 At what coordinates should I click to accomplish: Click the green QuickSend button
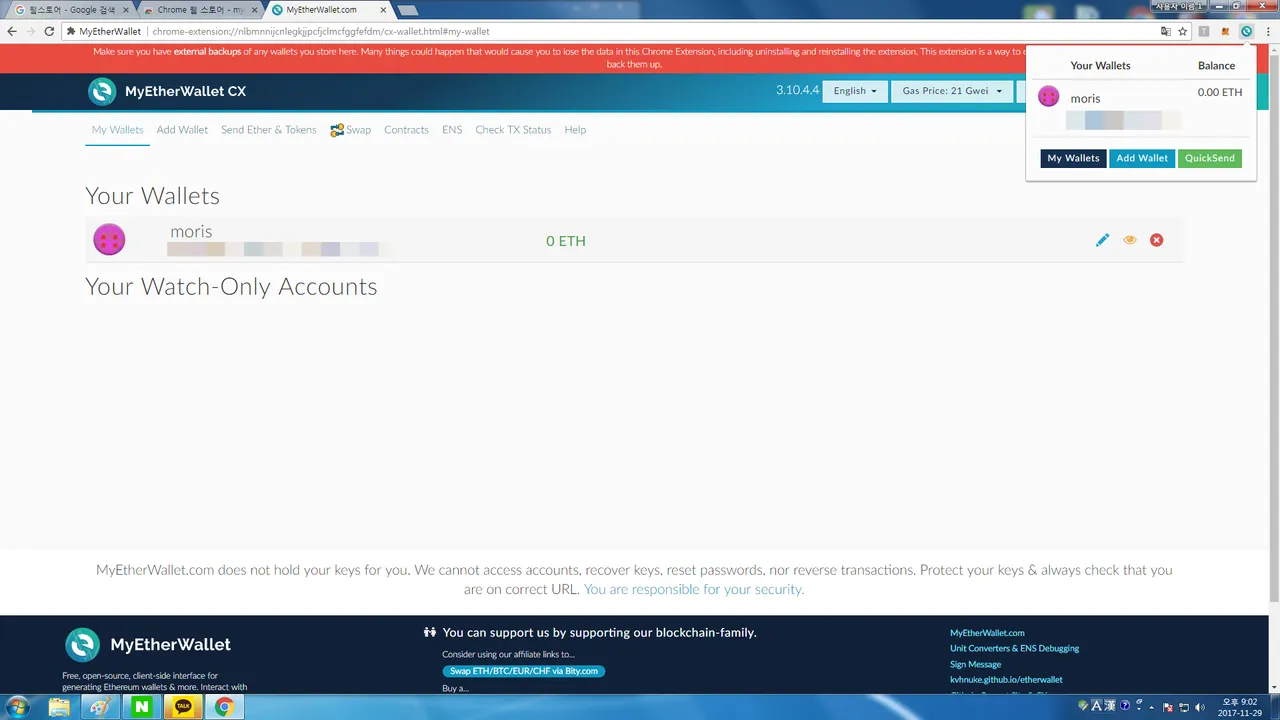point(1210,158)
